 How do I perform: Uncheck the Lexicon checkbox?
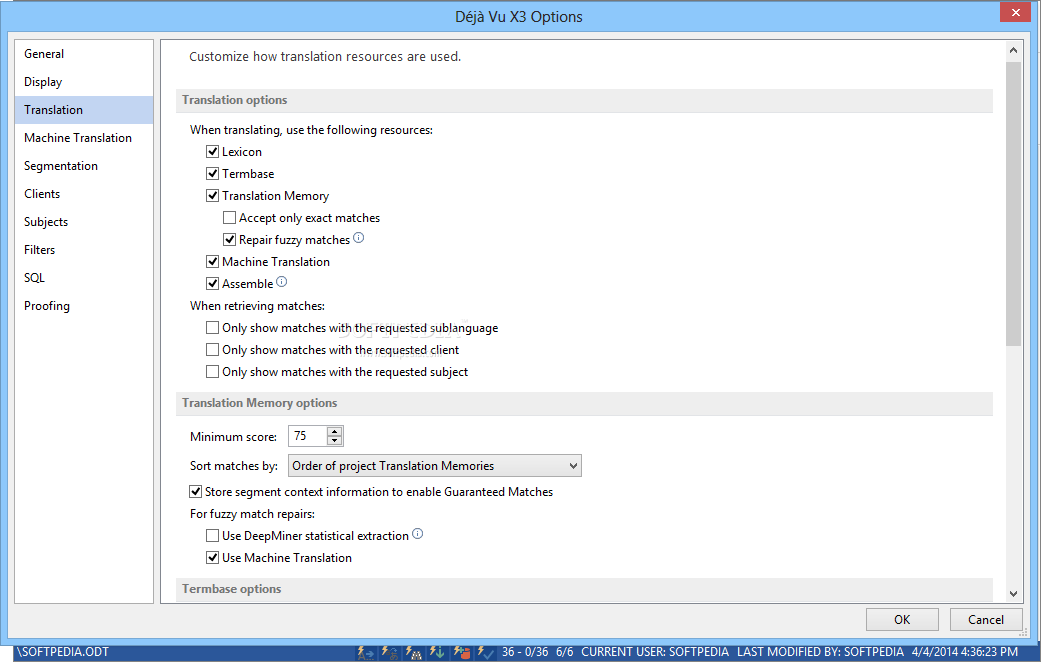[x=212, y=151]
